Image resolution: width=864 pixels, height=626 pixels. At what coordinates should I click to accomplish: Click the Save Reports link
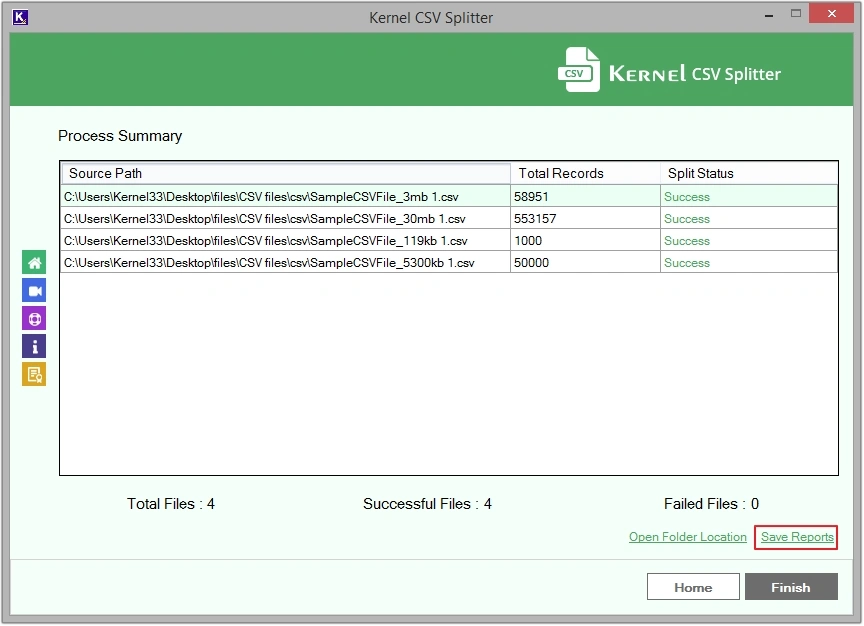pyautogui.click(x=795, y=537)
